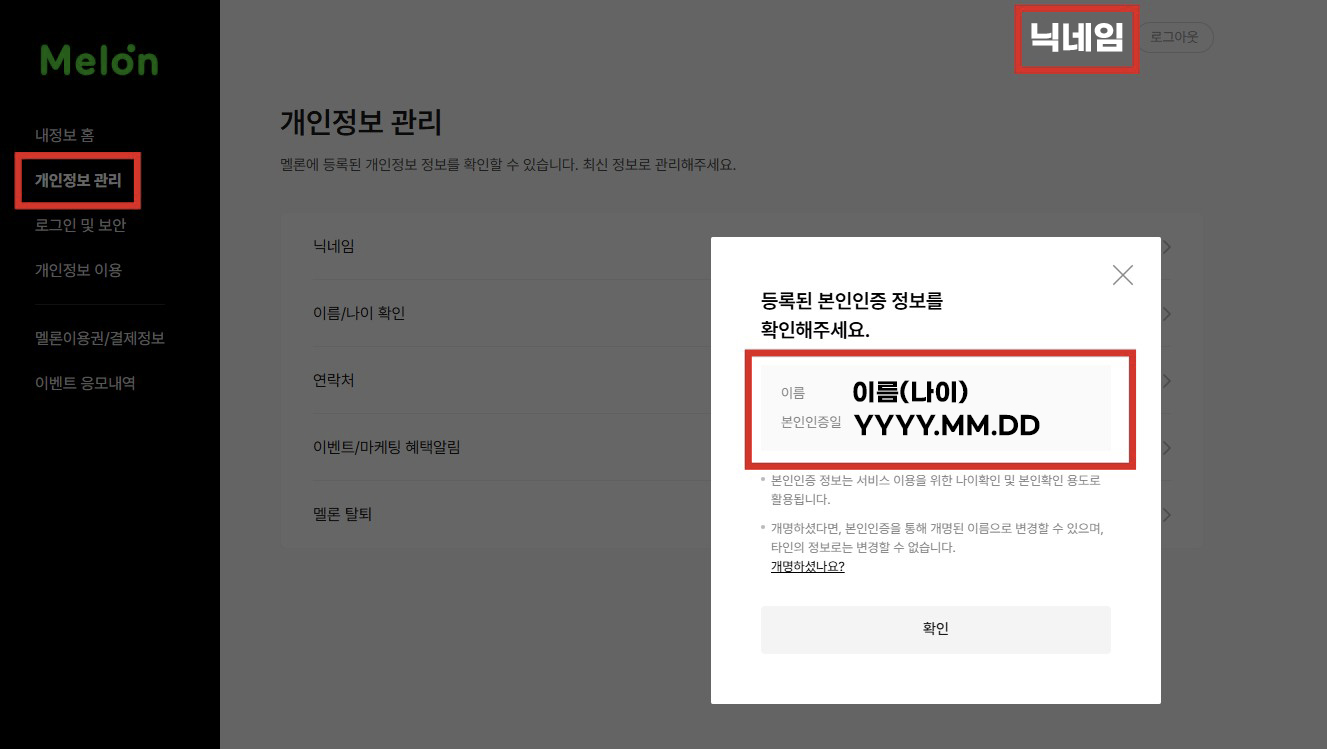The height and width of the screenshot is (749, 1327).
Task: Go to 로그인 및 보안
Action: [x=80, y=225]
